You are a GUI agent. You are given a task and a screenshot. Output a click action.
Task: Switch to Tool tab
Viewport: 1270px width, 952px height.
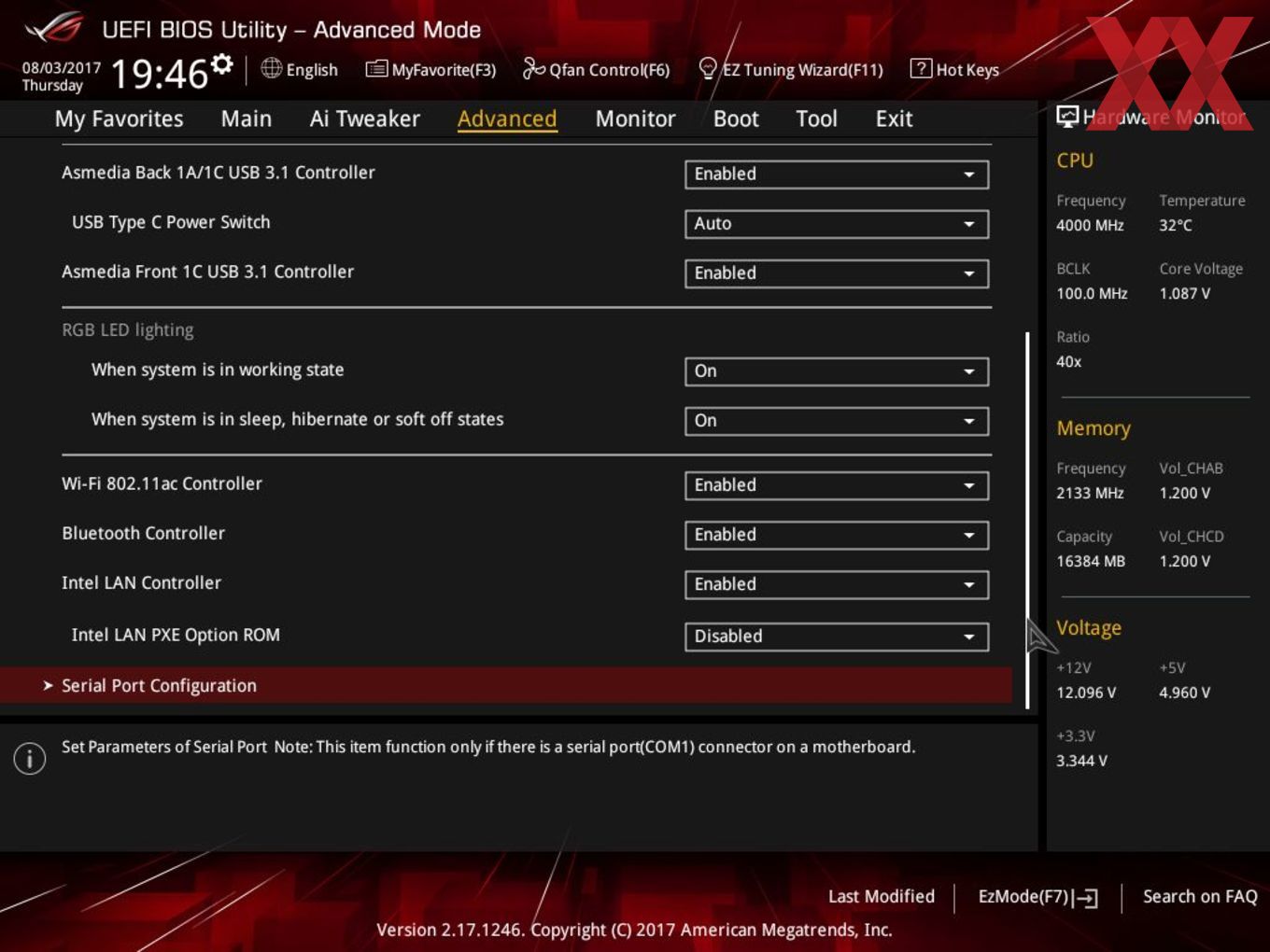[817, 119]
